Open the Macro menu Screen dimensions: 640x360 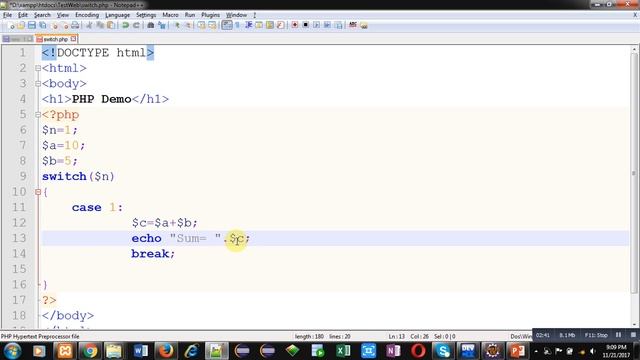(x=171, y=15)
